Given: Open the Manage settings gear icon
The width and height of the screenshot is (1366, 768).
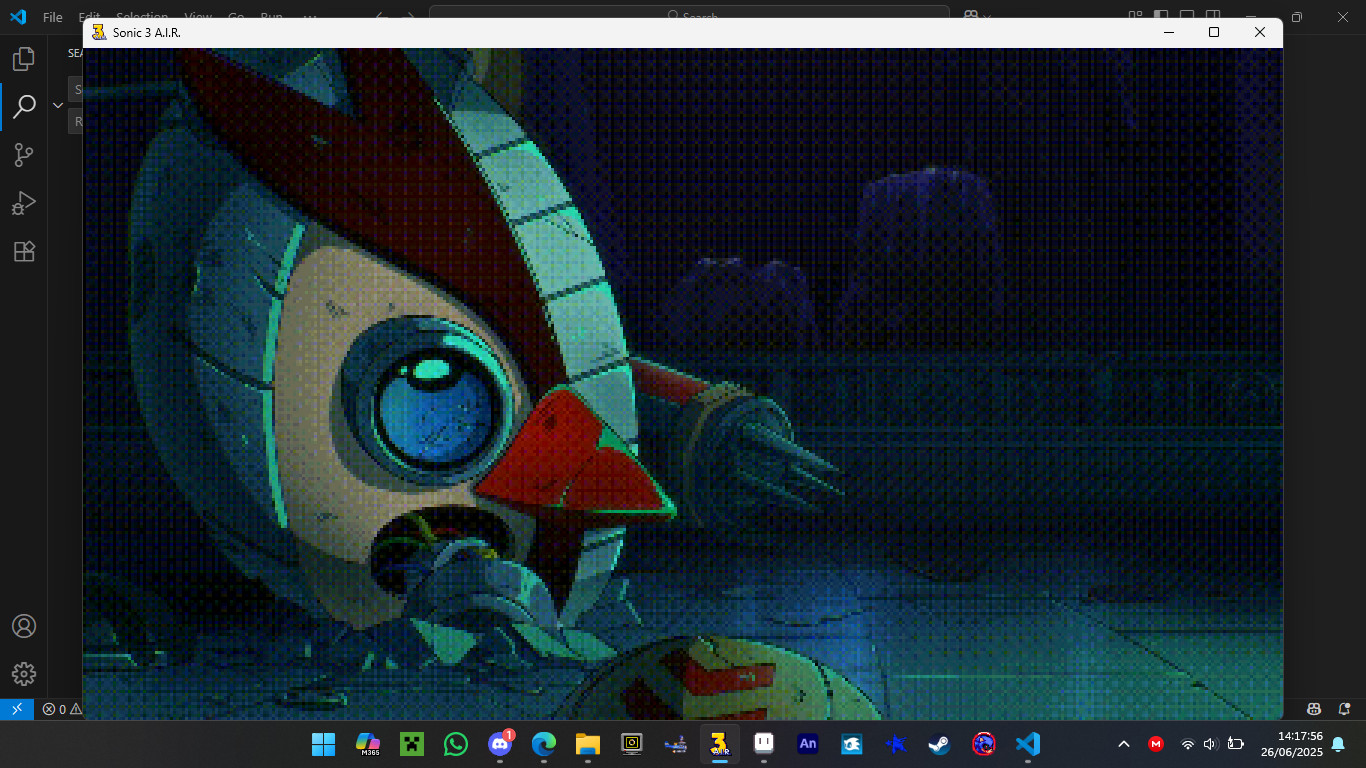Looking at the screenshot, I should [24, 673].
